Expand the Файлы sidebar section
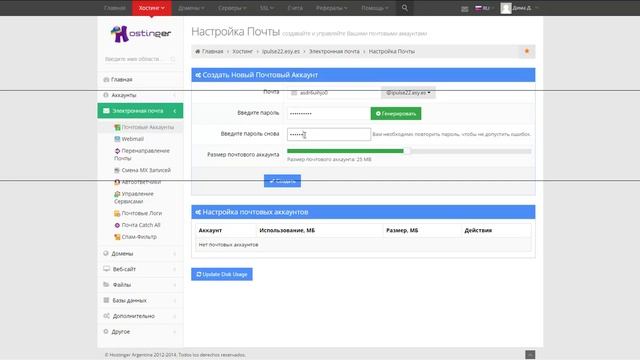 140,284
